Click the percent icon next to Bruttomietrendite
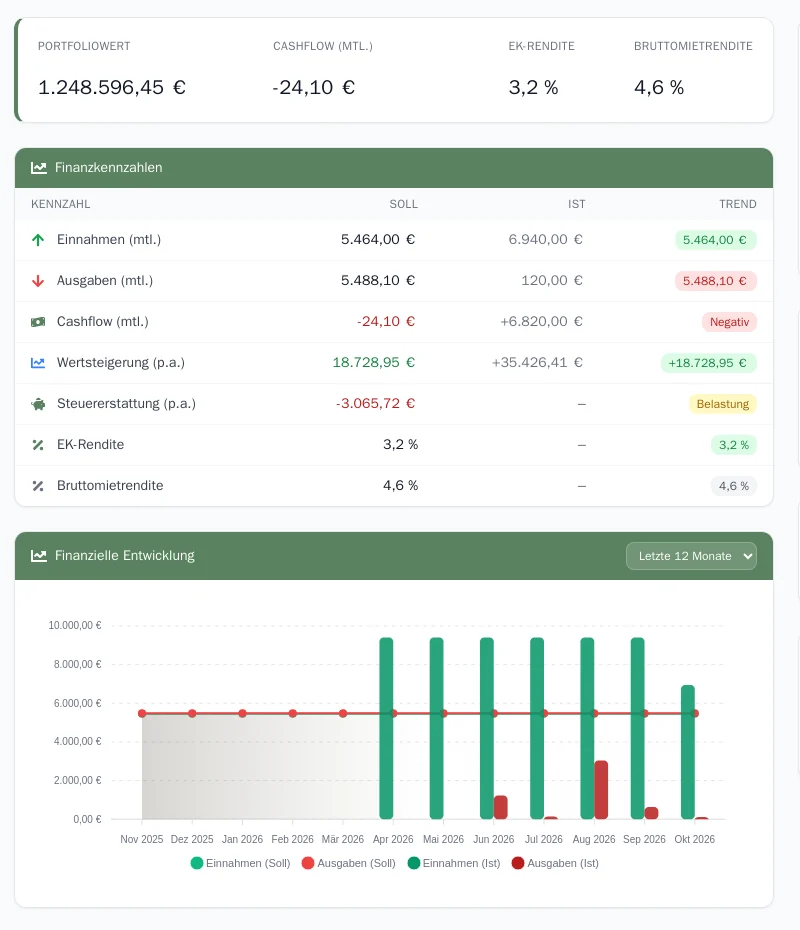This screenshot has height=930, width=800. pyautogui.click(x=38, y=486)
